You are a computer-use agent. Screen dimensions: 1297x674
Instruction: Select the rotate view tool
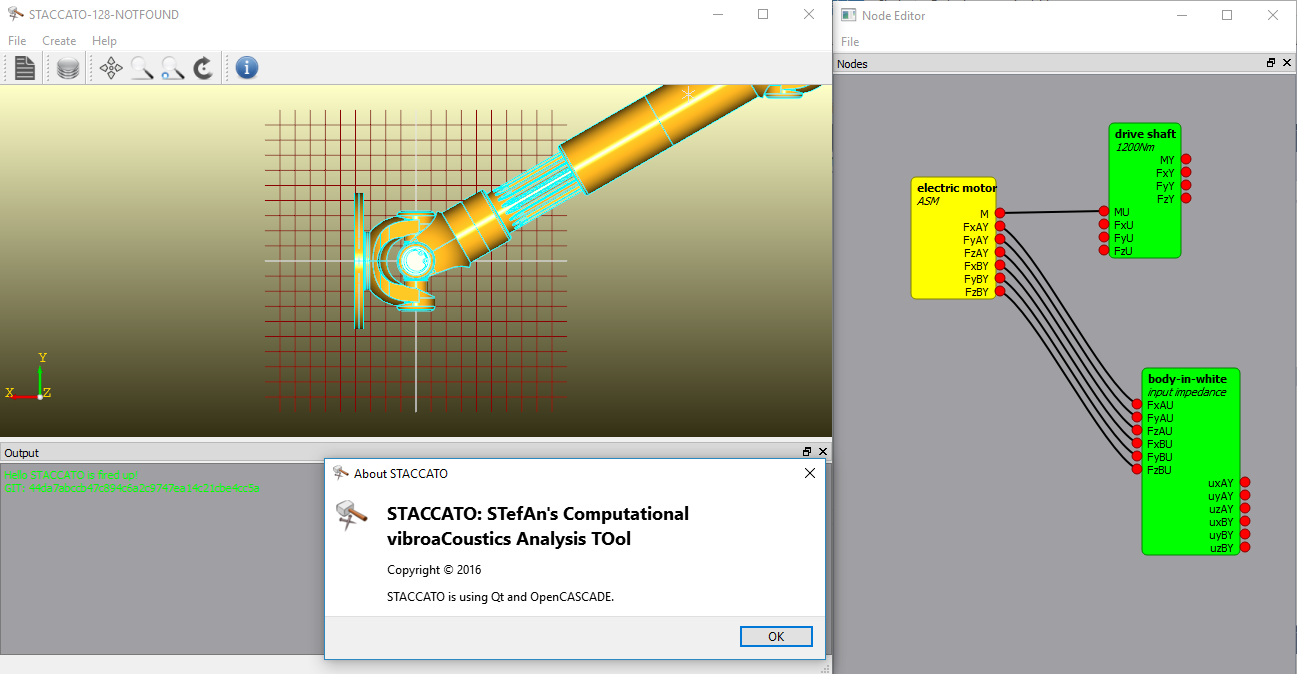coord(202,68)
